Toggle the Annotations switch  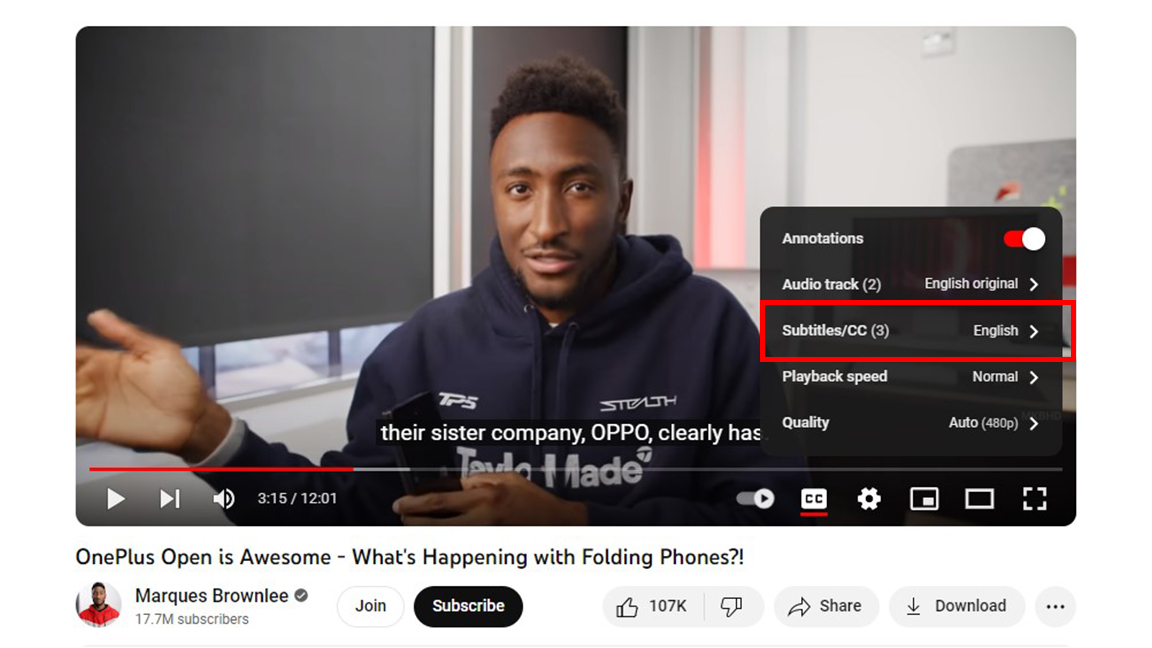pos(1024,239)
